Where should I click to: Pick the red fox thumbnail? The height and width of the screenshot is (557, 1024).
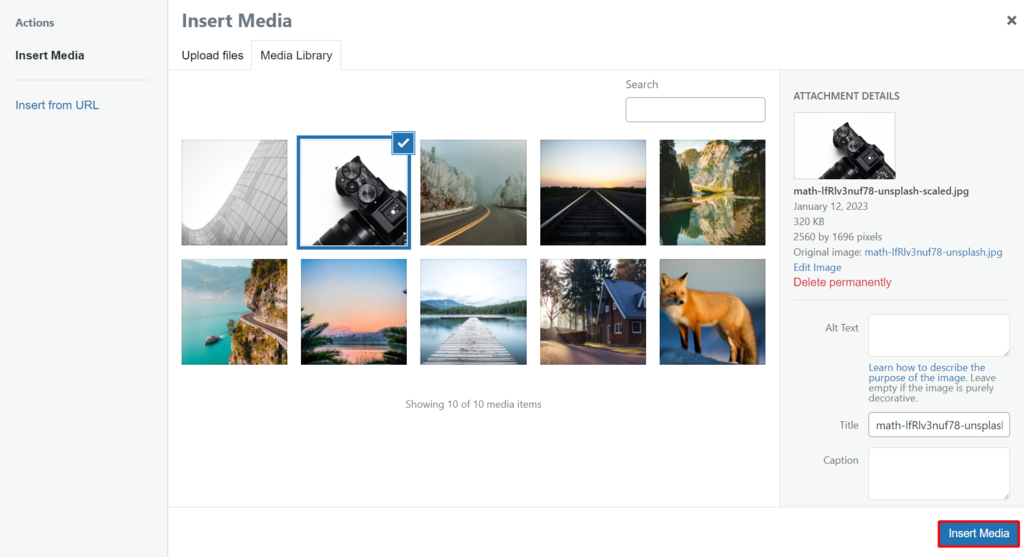712,312
